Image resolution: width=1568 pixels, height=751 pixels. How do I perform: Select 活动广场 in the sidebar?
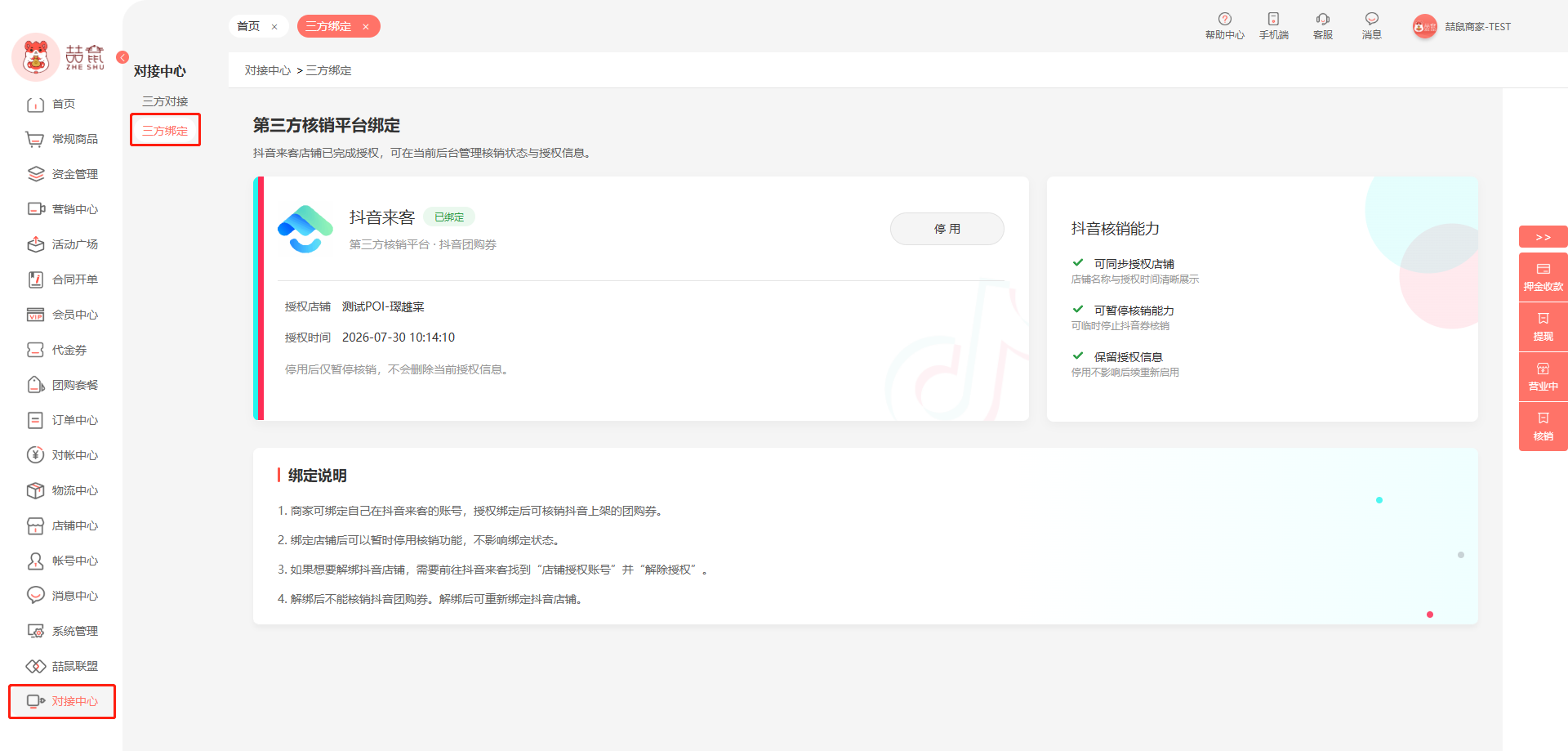pyautogui.click(x=62, y=244)
